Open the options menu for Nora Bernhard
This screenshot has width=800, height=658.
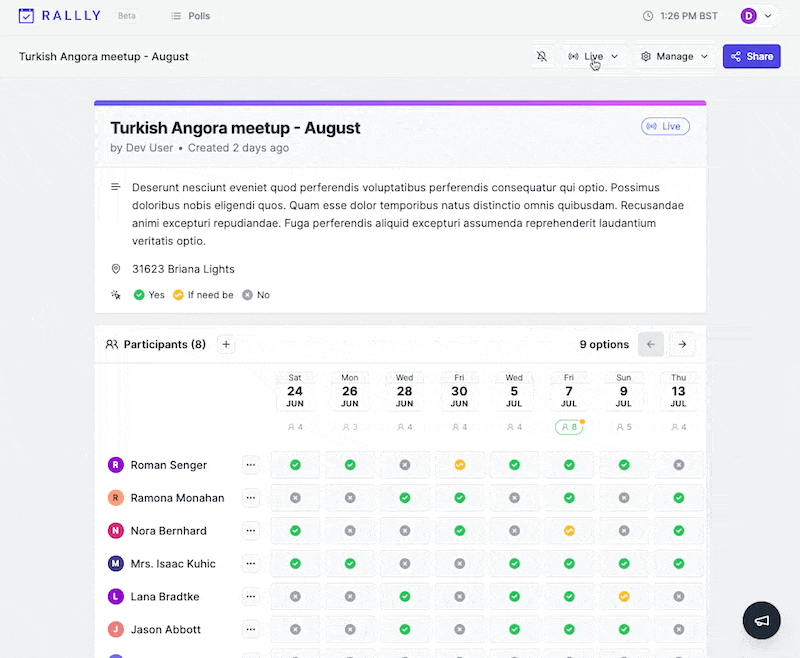tap(250, 531)
